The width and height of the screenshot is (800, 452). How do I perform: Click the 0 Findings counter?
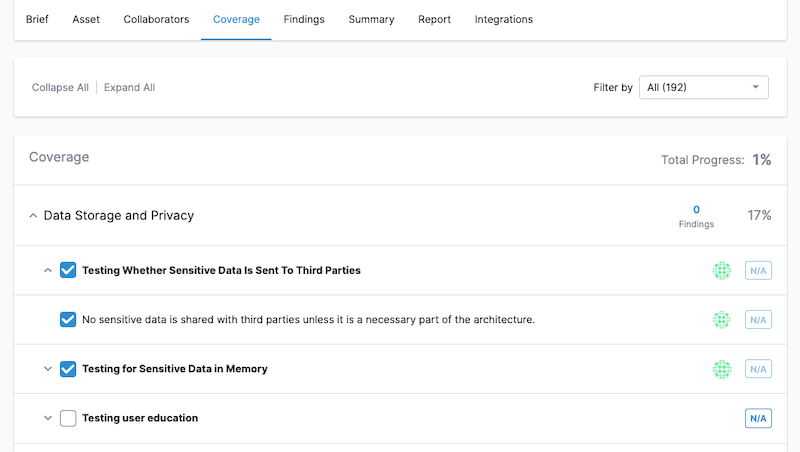(x=696, y=216)
